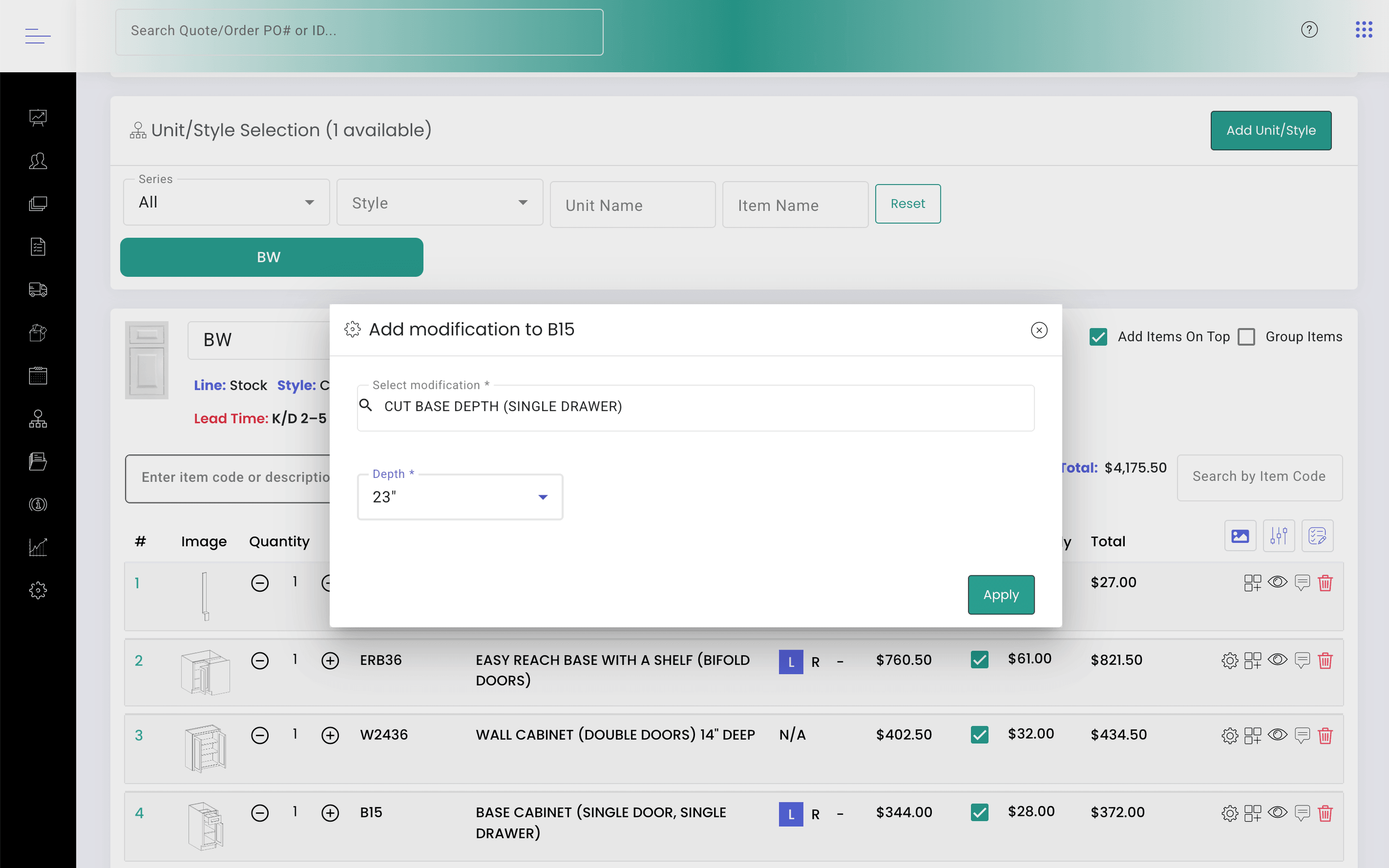Open the modification gear for the W2436 row
The image size is (1389, 868).
click(x=1229, y=735)
